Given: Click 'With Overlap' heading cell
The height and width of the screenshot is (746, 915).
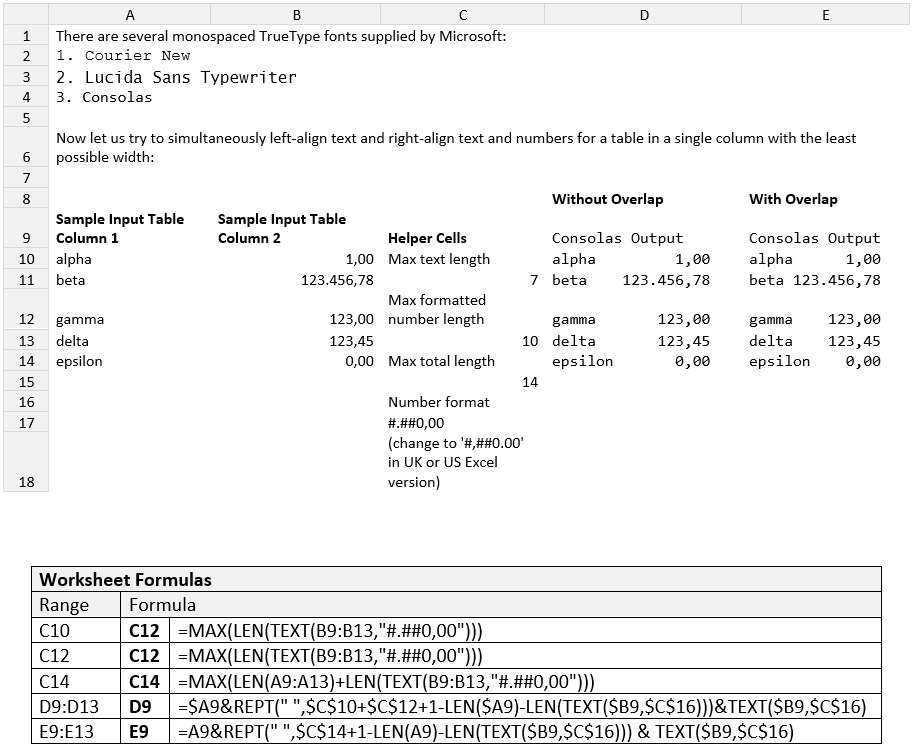Looking at the screenshot, I should [793, 199].
